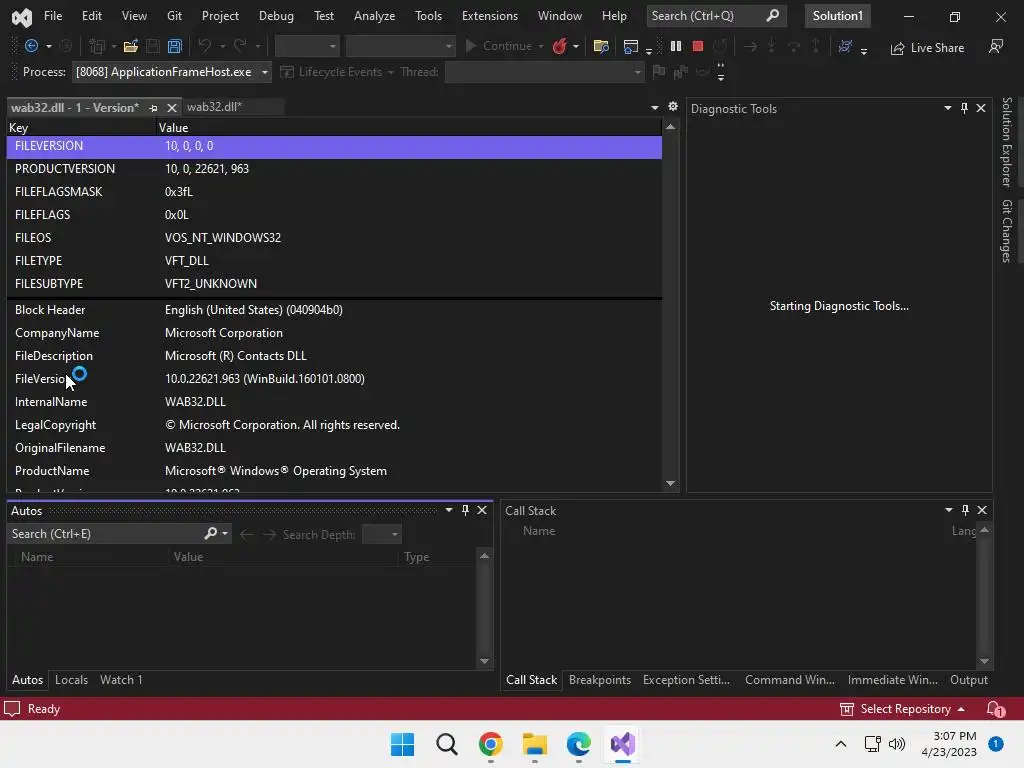Switch to the Output tab
The image size is (1024, 768).
coord(968,680)
